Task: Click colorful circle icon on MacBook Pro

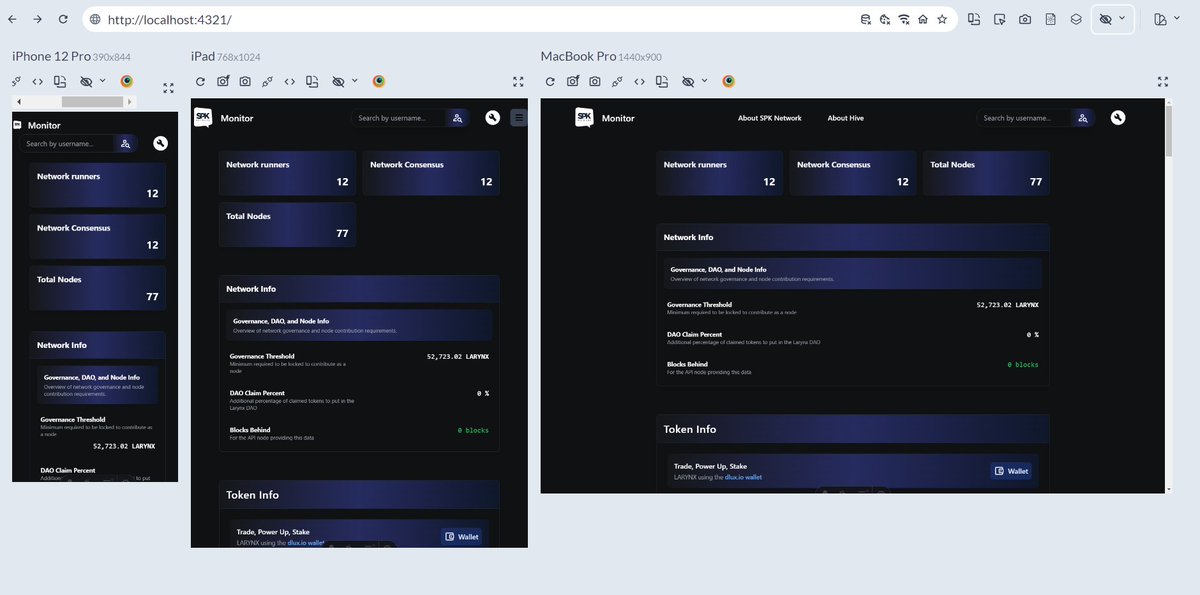Action: click(729, 81)
